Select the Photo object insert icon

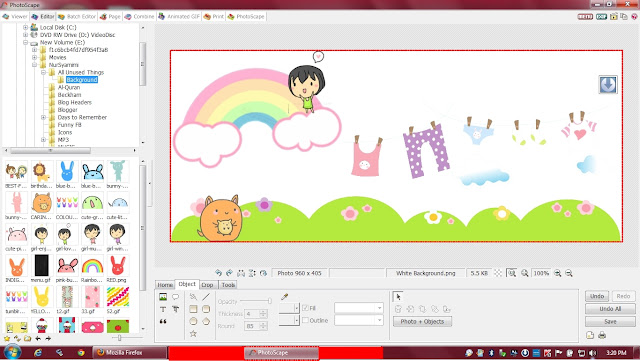point(163,297)
